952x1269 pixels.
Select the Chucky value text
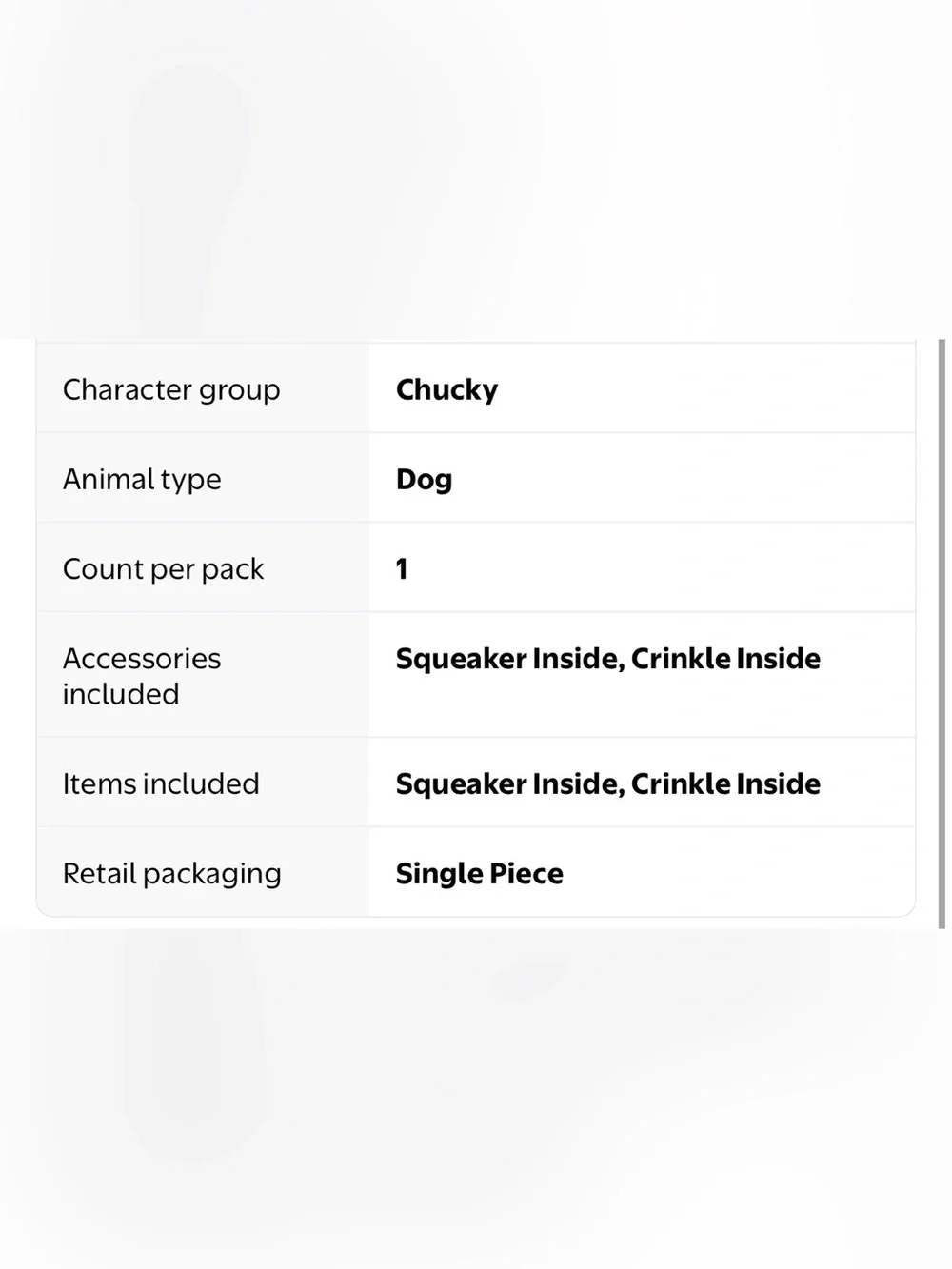(446, 389)
